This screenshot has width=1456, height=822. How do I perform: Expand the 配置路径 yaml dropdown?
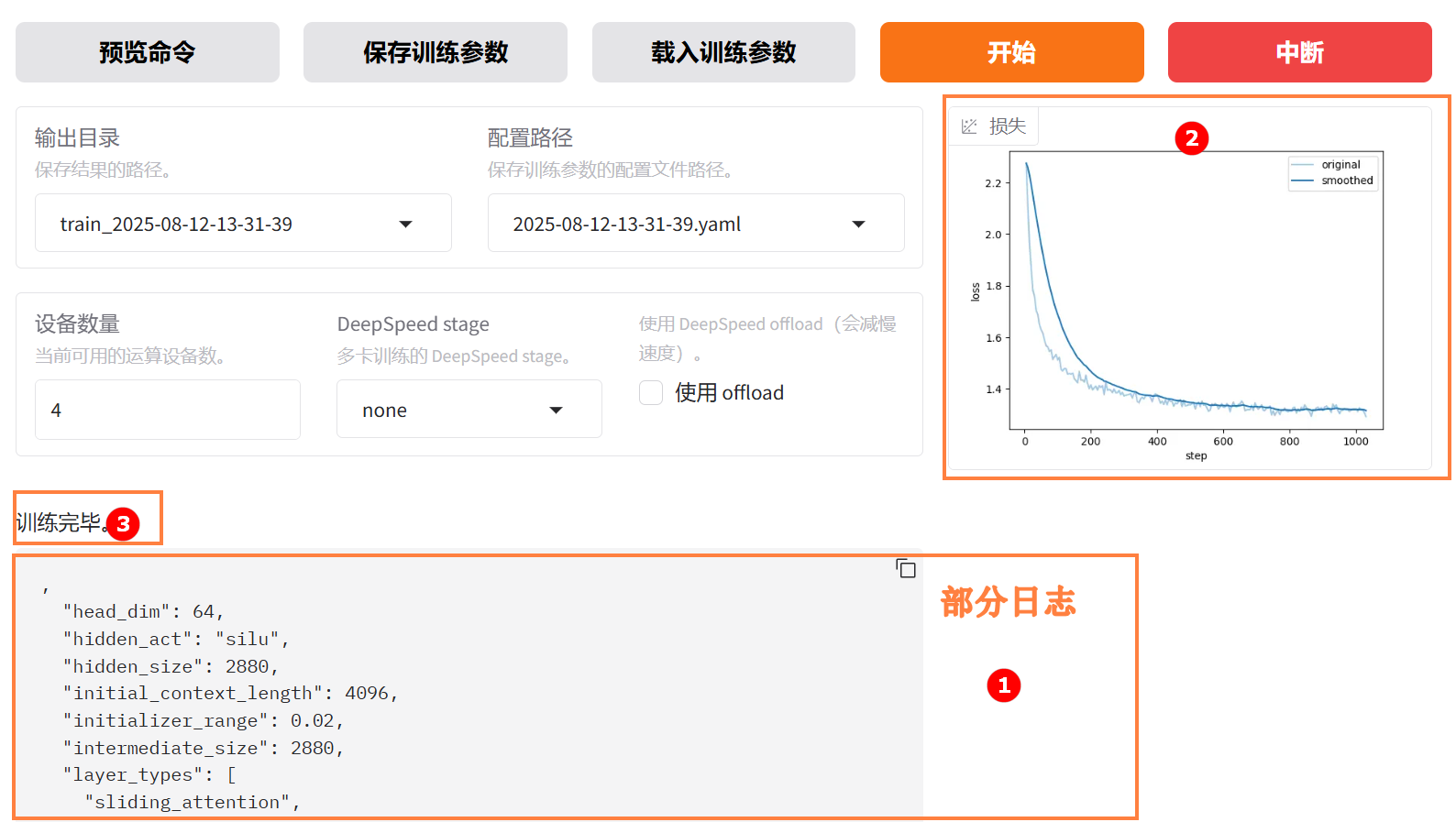coord(858,225)
